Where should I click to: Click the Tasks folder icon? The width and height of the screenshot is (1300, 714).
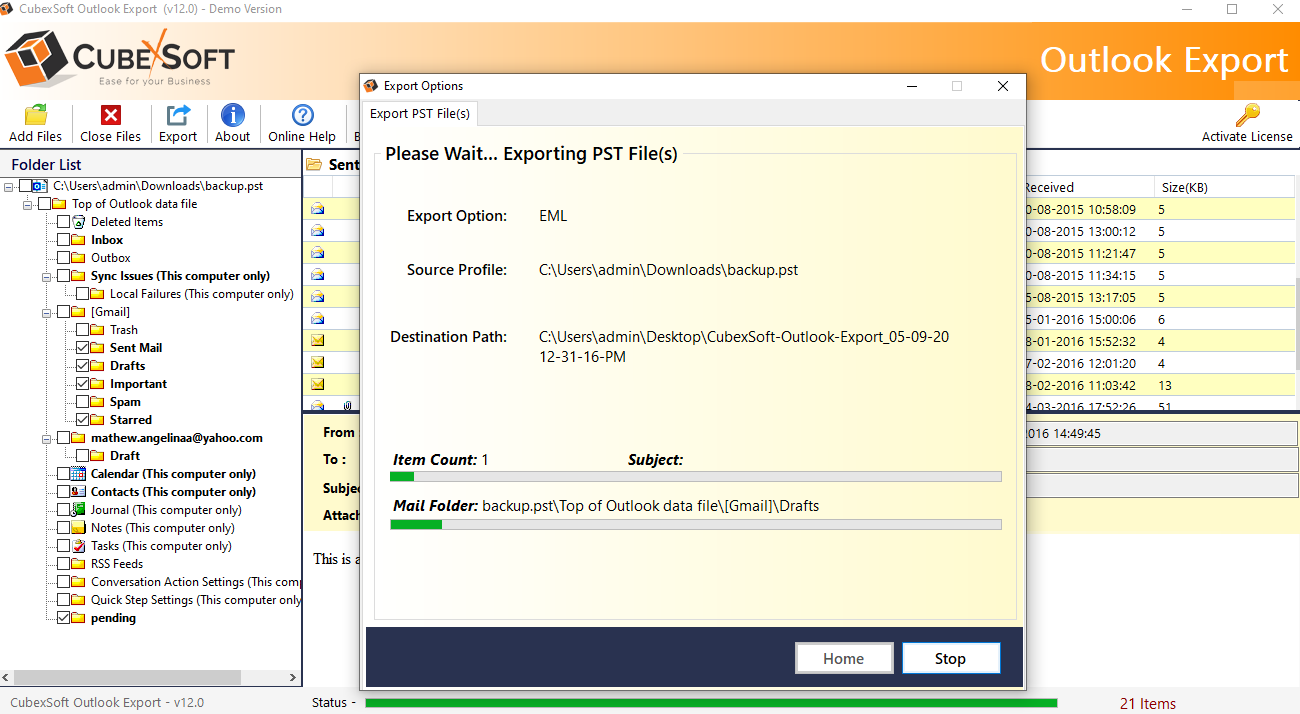pos(79,546)
